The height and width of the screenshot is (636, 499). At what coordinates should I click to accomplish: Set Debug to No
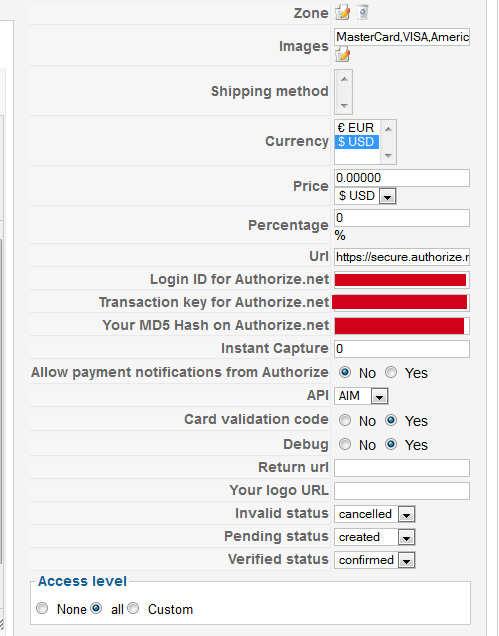tap(345, 445)
